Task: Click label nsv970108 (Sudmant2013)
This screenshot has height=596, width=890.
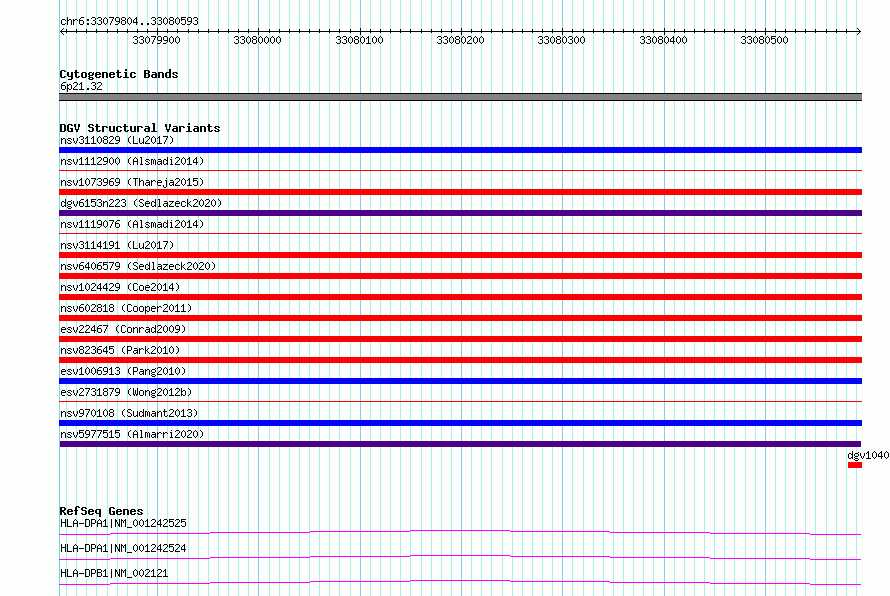Action: pyautogui.click(x=129, y=413)
